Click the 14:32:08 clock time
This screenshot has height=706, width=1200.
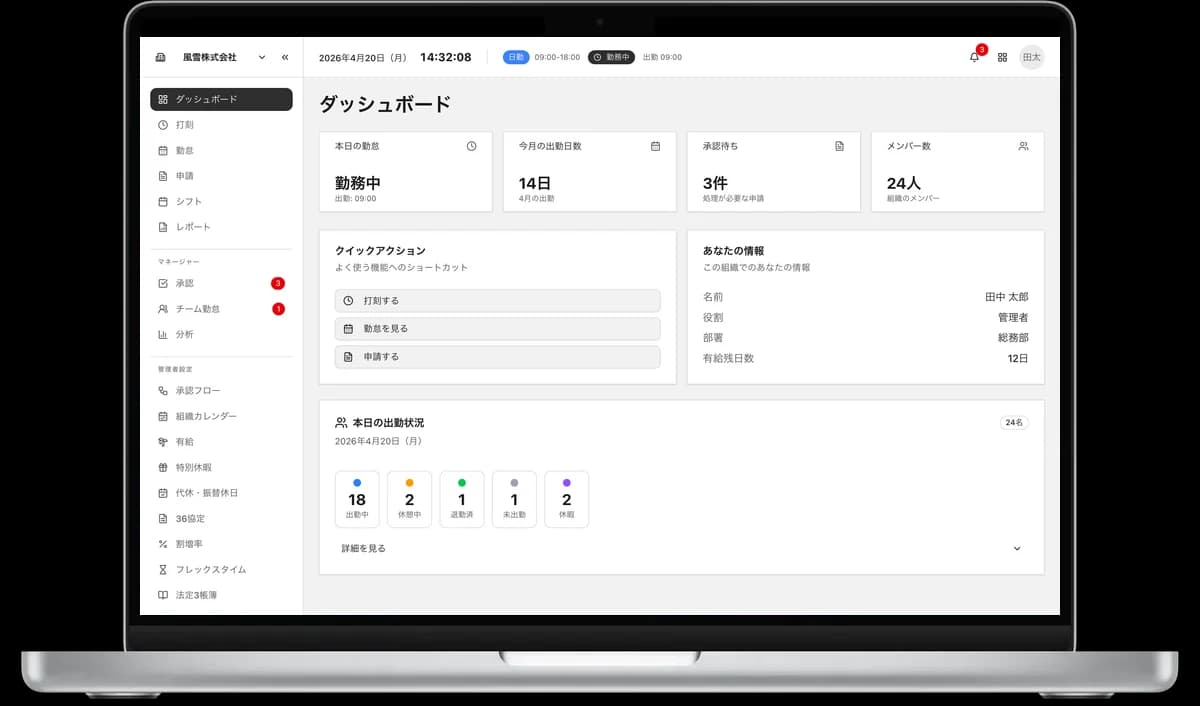click(x=446, y=57)
